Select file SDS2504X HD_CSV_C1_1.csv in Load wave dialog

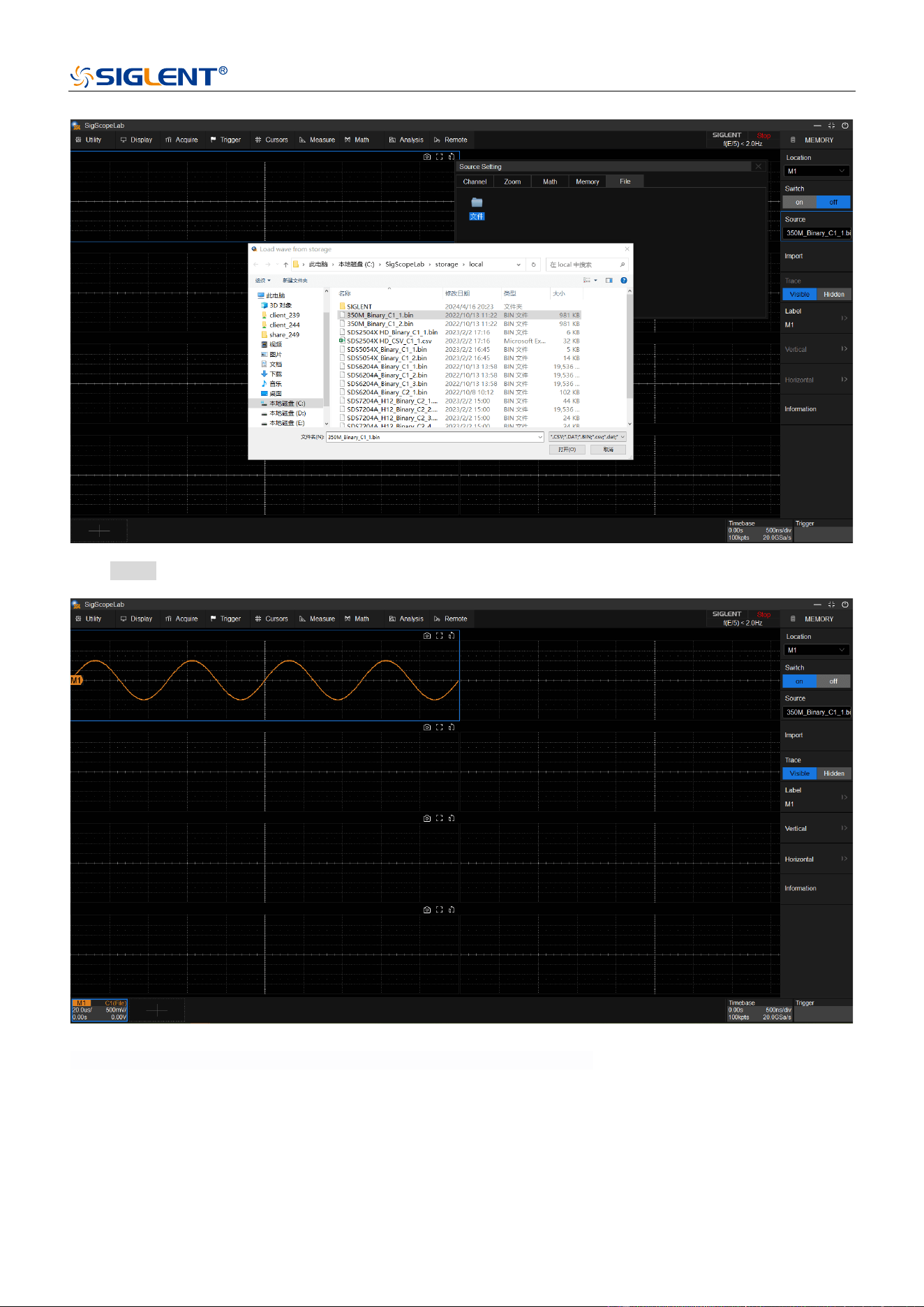389,341
